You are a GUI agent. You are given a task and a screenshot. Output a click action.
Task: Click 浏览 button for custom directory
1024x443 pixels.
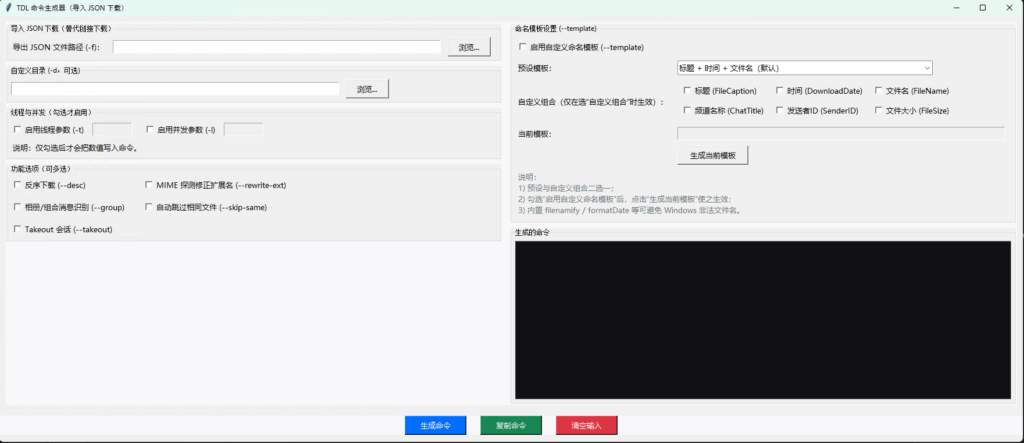368,89
